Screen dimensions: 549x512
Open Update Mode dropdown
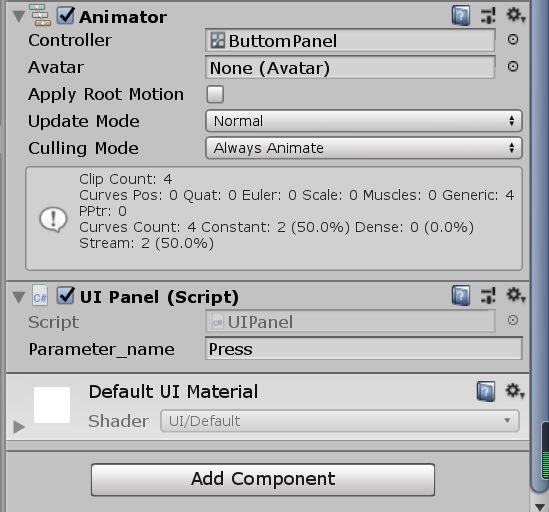[x=364, y=121]
